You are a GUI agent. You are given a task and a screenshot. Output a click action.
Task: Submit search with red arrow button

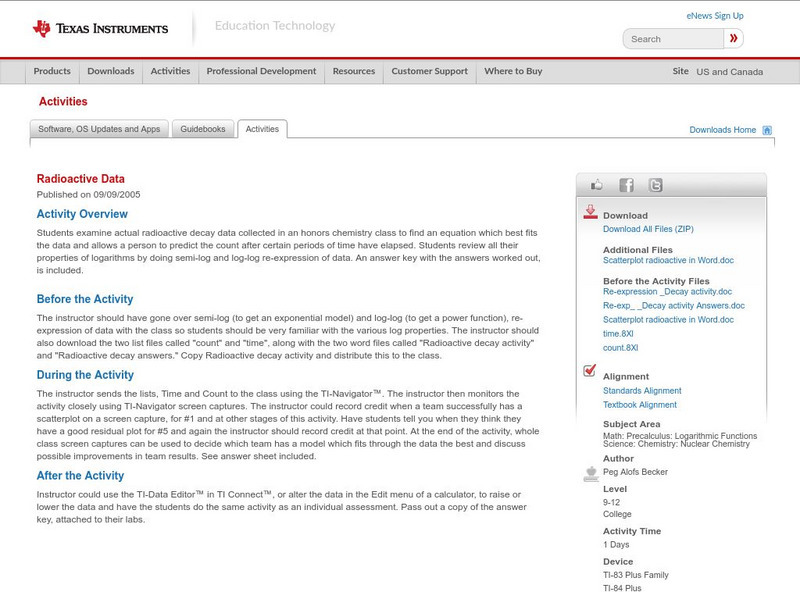click(x=733, y=38)
